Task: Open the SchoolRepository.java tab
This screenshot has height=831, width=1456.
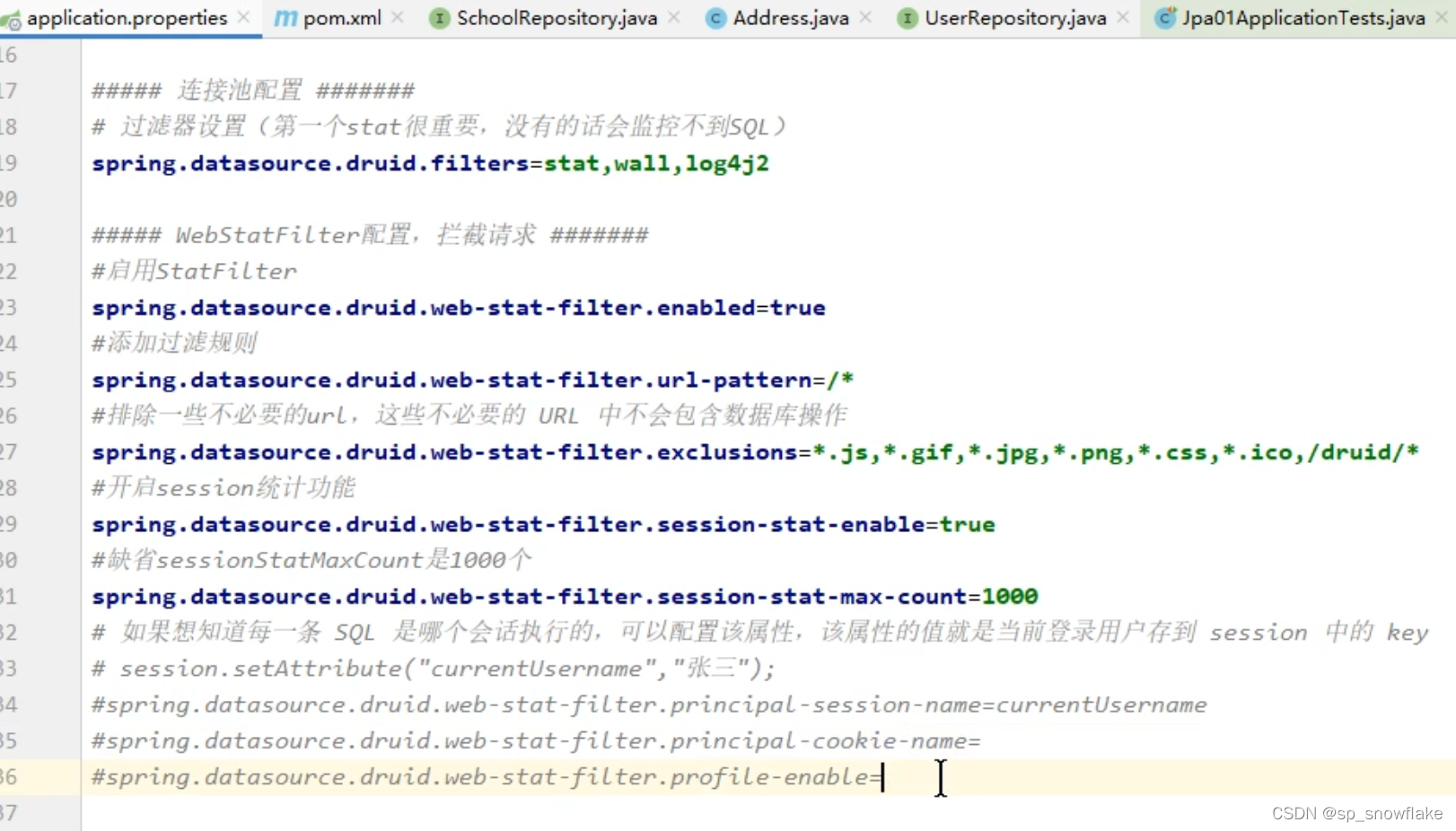Action: click(556, 18)
